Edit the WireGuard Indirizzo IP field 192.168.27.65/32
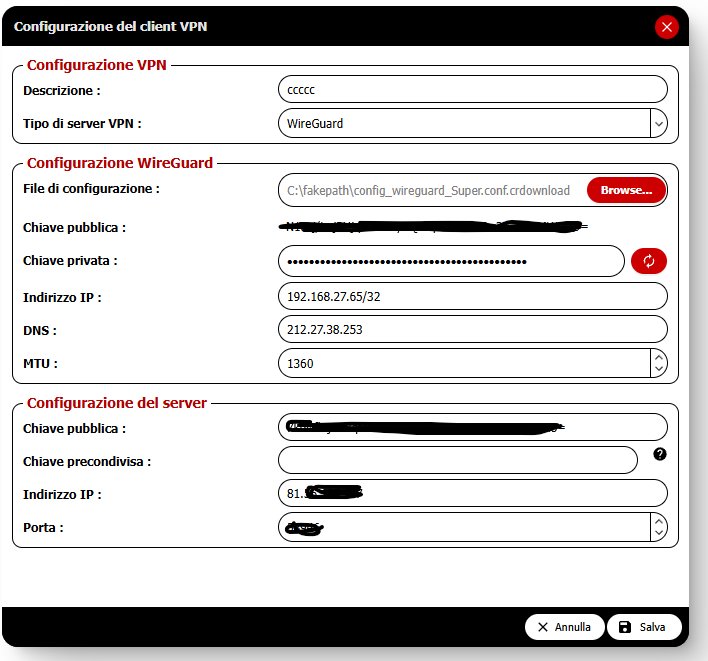708x661 pixels. click(x=473, y=296)
